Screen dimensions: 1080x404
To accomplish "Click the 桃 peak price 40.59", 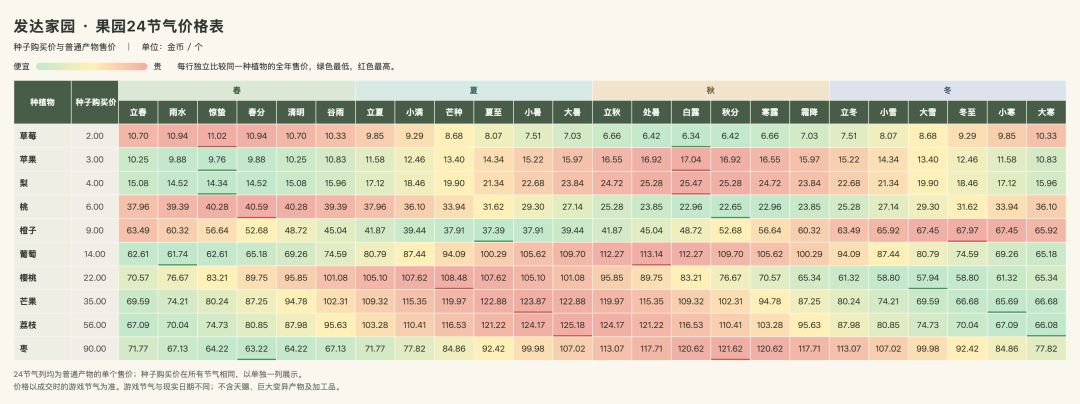I will coord(256,207).
